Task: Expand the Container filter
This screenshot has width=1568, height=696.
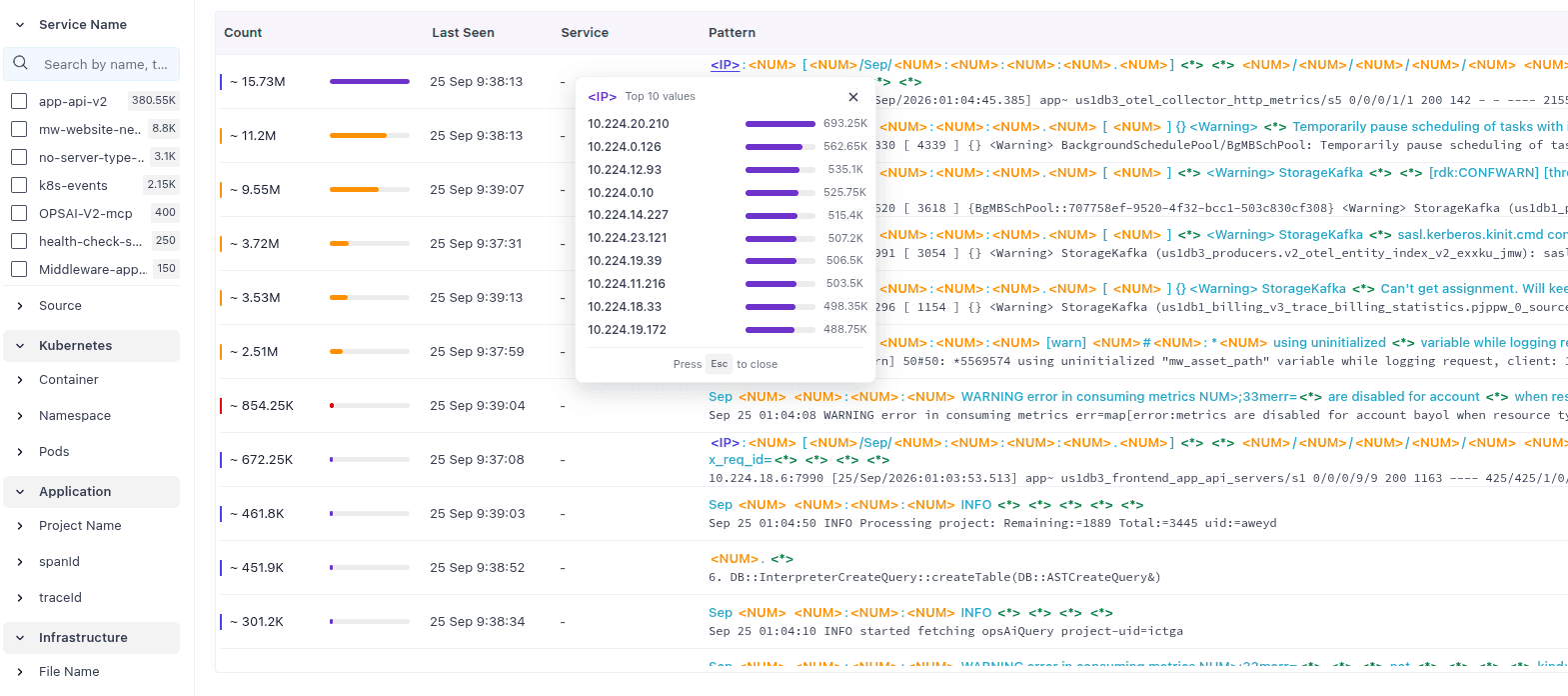Action: click(x=20, y=380)
